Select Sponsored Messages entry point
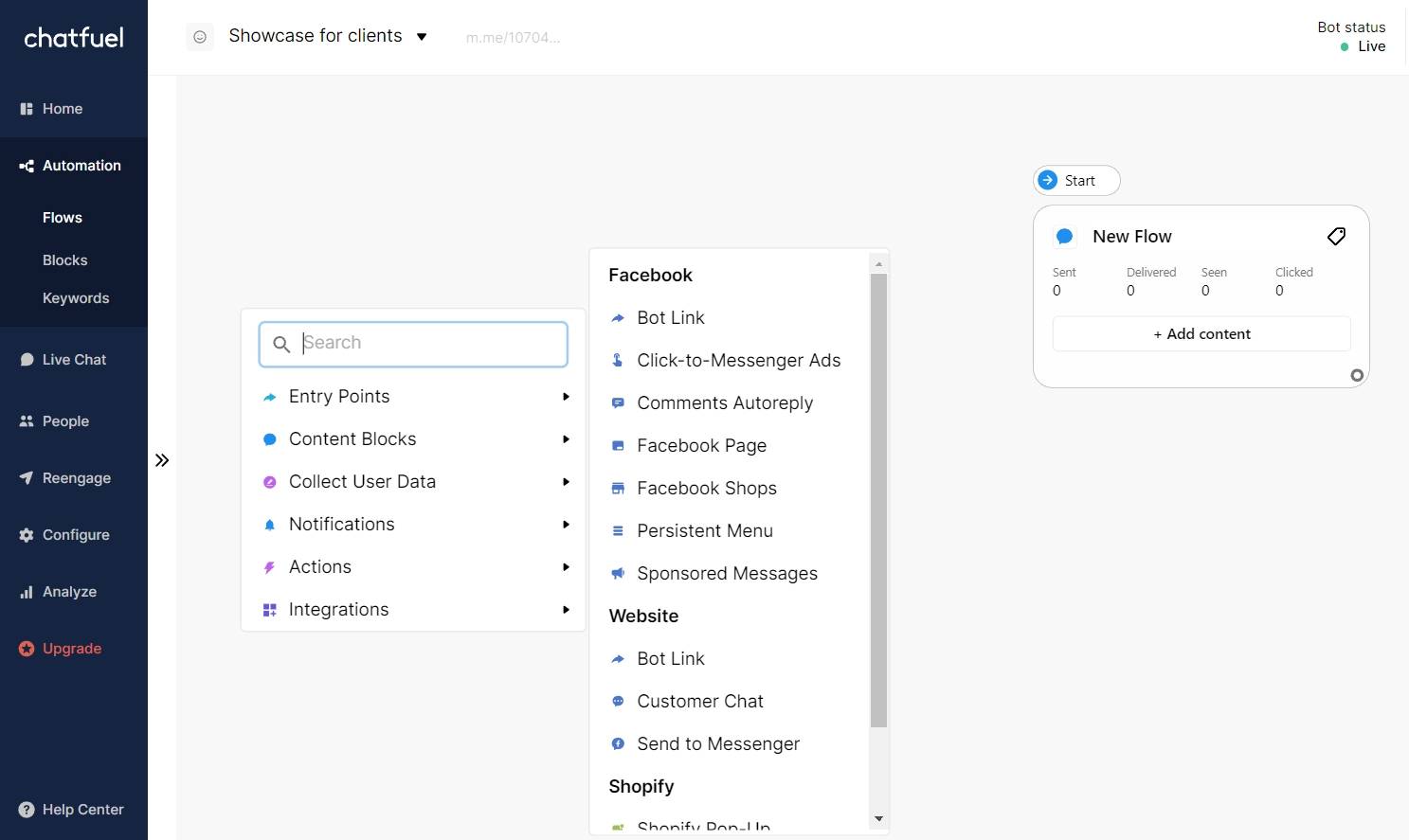The height and width of the screenshot is (840, 1409). (729, 574)
